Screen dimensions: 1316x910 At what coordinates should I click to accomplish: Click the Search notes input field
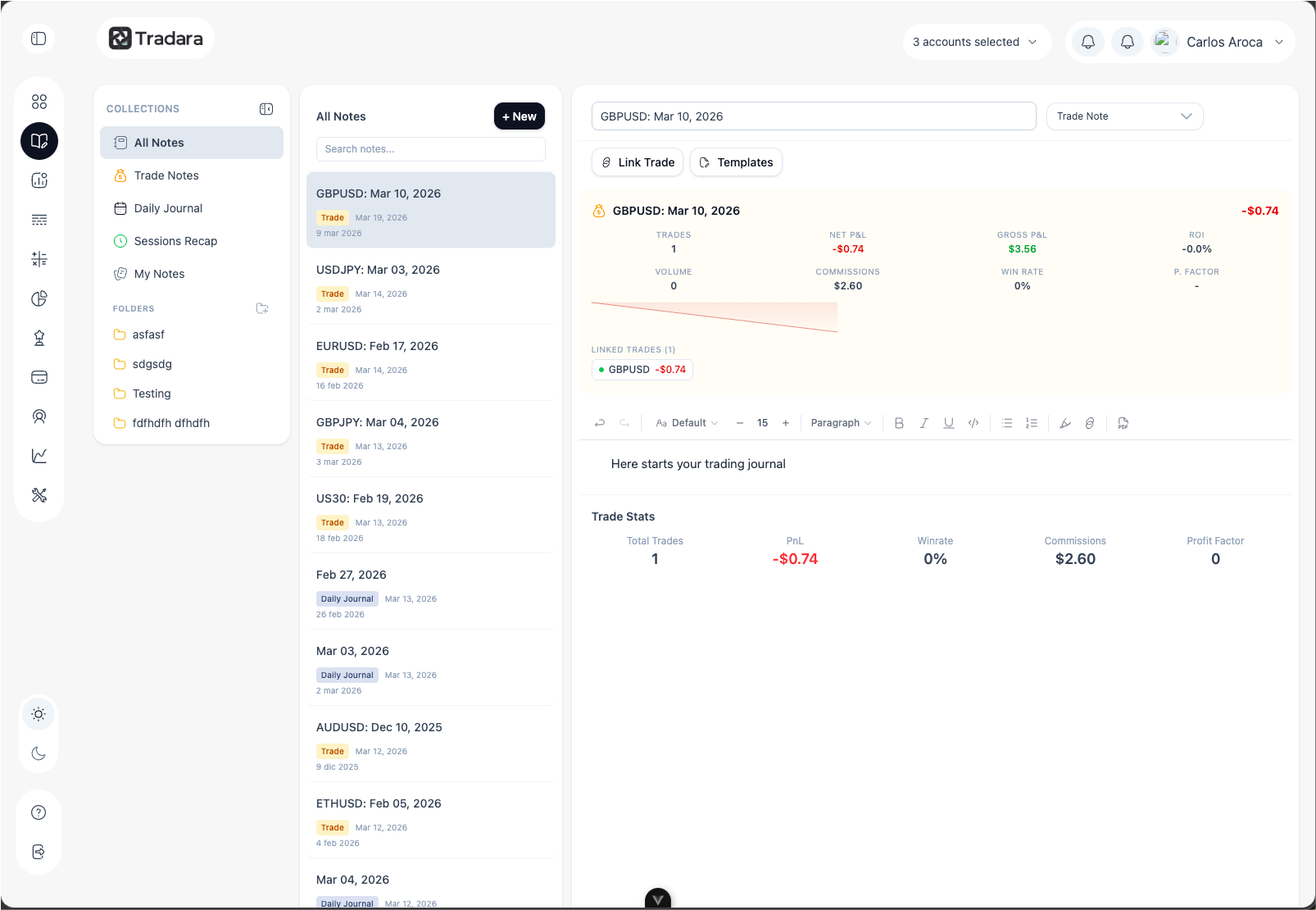[x=430, y=149]
